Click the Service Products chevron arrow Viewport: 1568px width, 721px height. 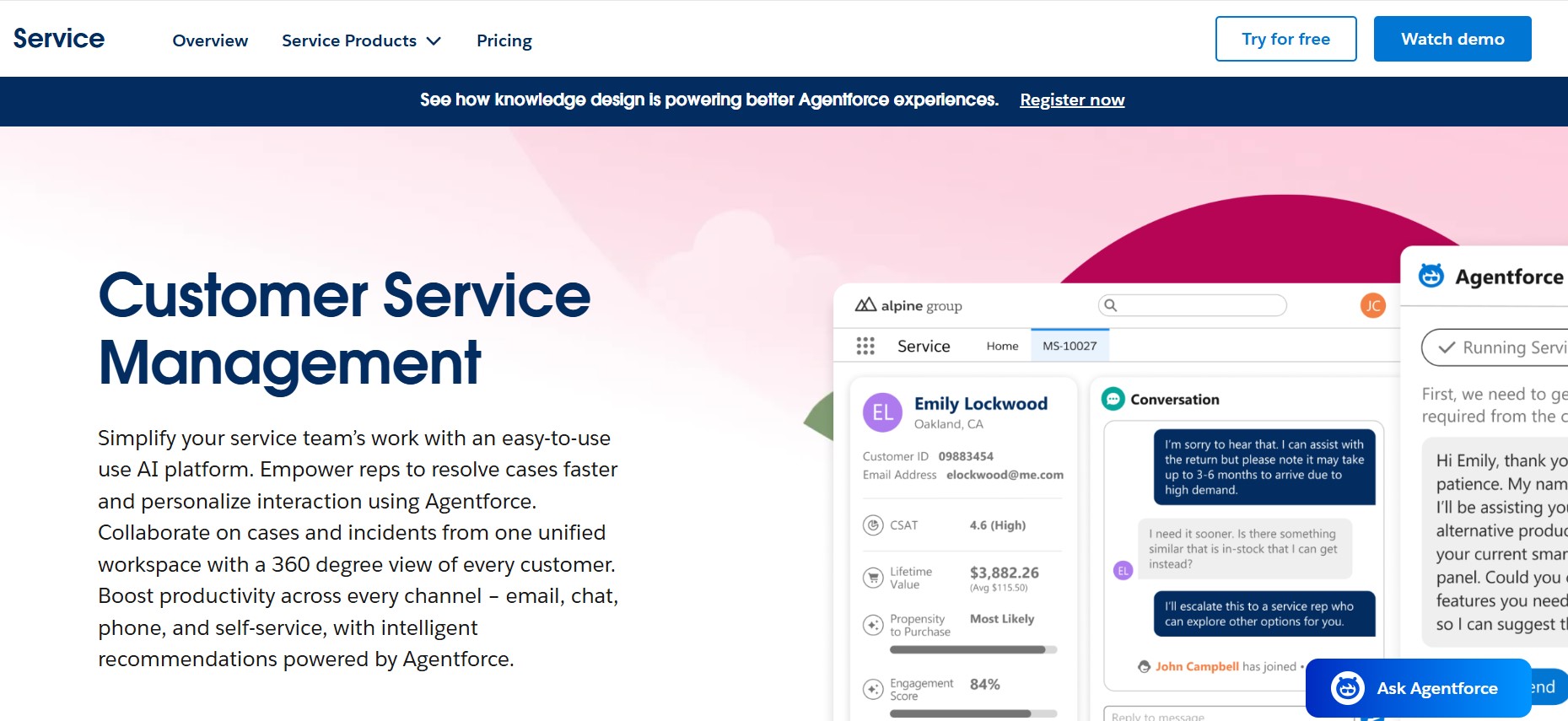434,40
